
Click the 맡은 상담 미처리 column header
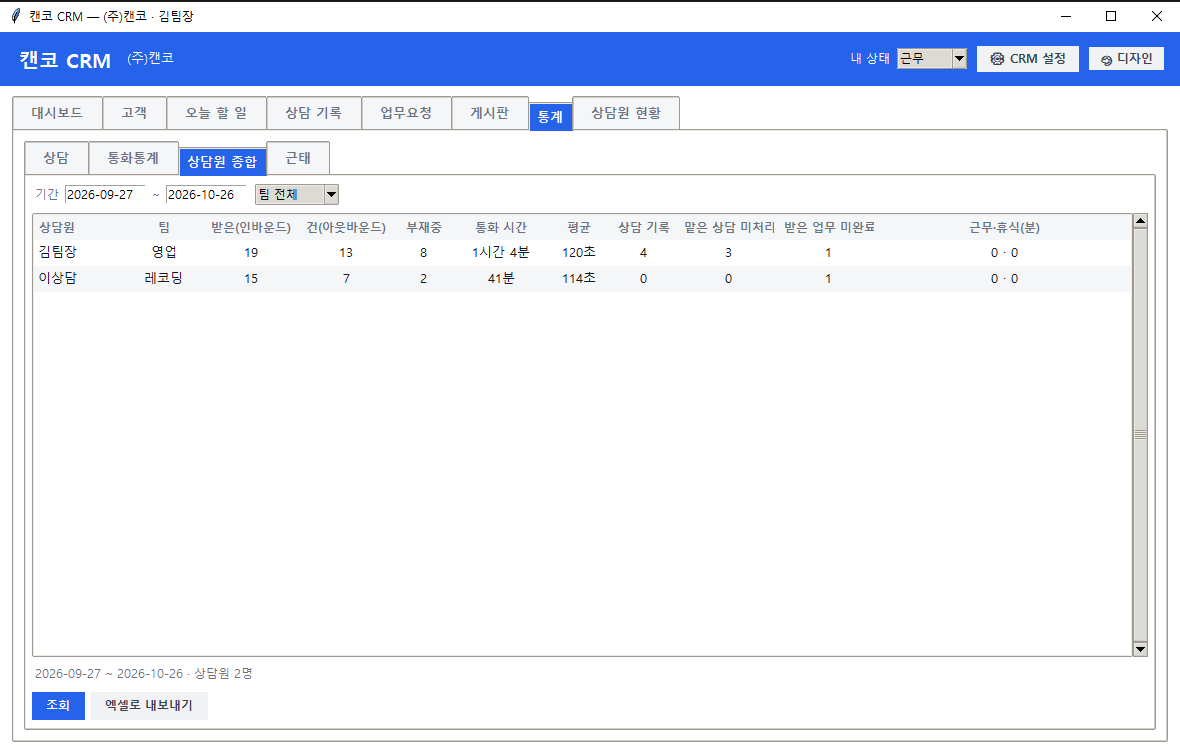point(729,227)
